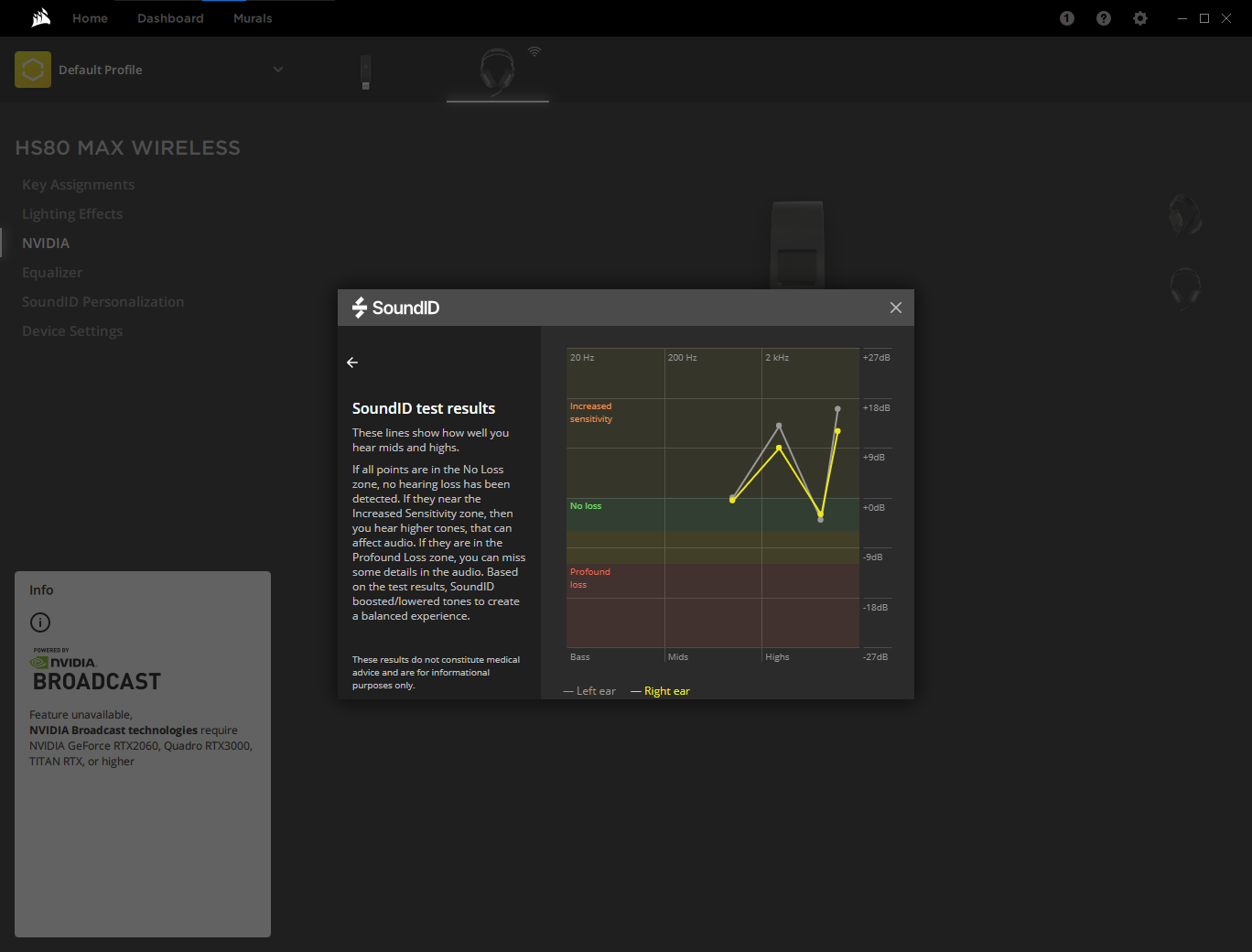Open the settings gear icon
The image size is (1252, 952).
1140,18
